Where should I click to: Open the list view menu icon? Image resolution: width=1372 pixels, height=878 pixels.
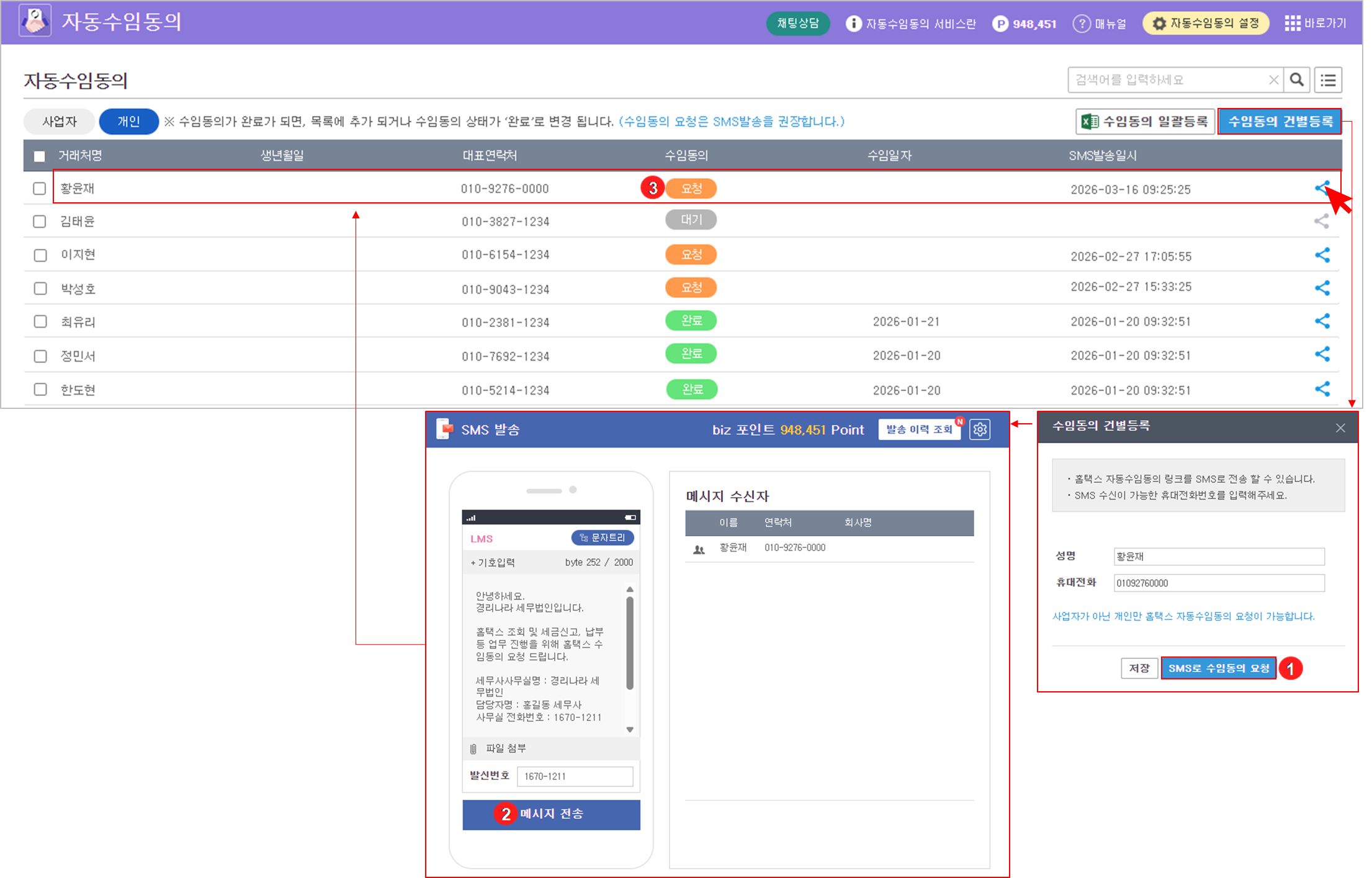tap(1328, 80)
